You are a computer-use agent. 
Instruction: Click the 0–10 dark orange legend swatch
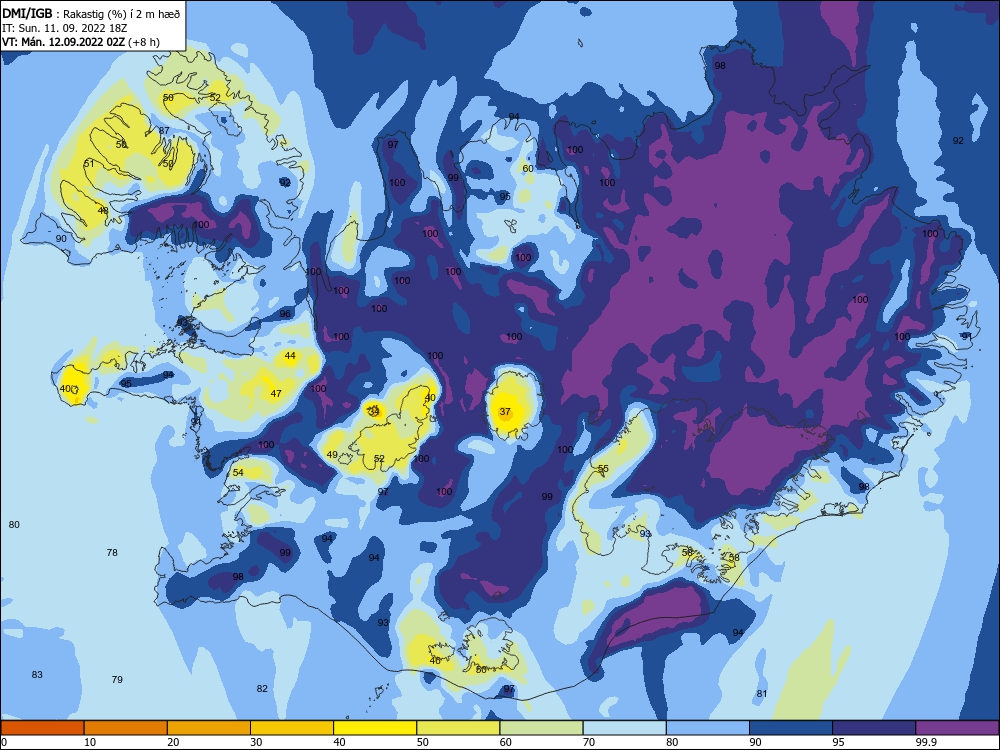[x=43, y=728]
